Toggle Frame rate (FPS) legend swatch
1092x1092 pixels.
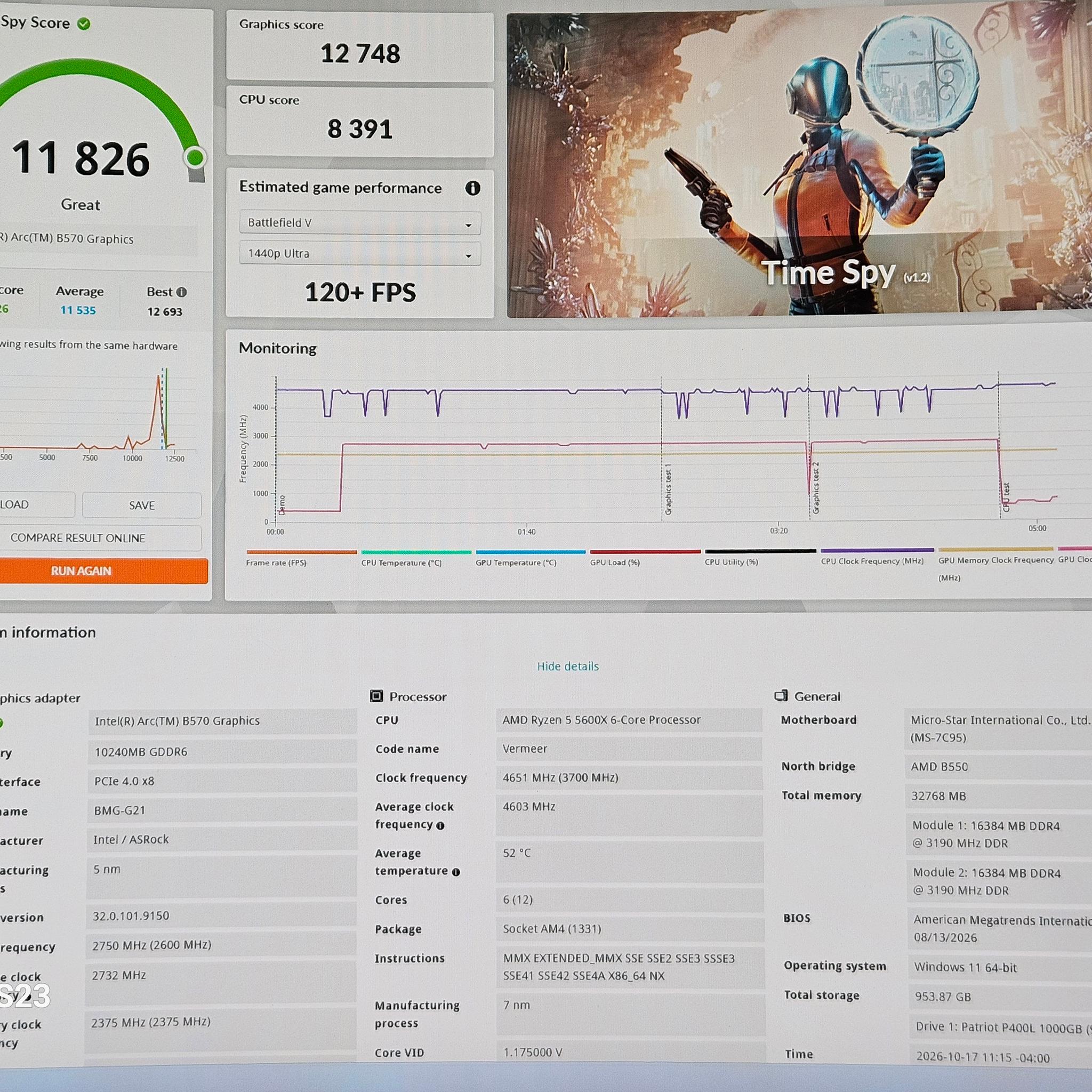tap(302, 552)
